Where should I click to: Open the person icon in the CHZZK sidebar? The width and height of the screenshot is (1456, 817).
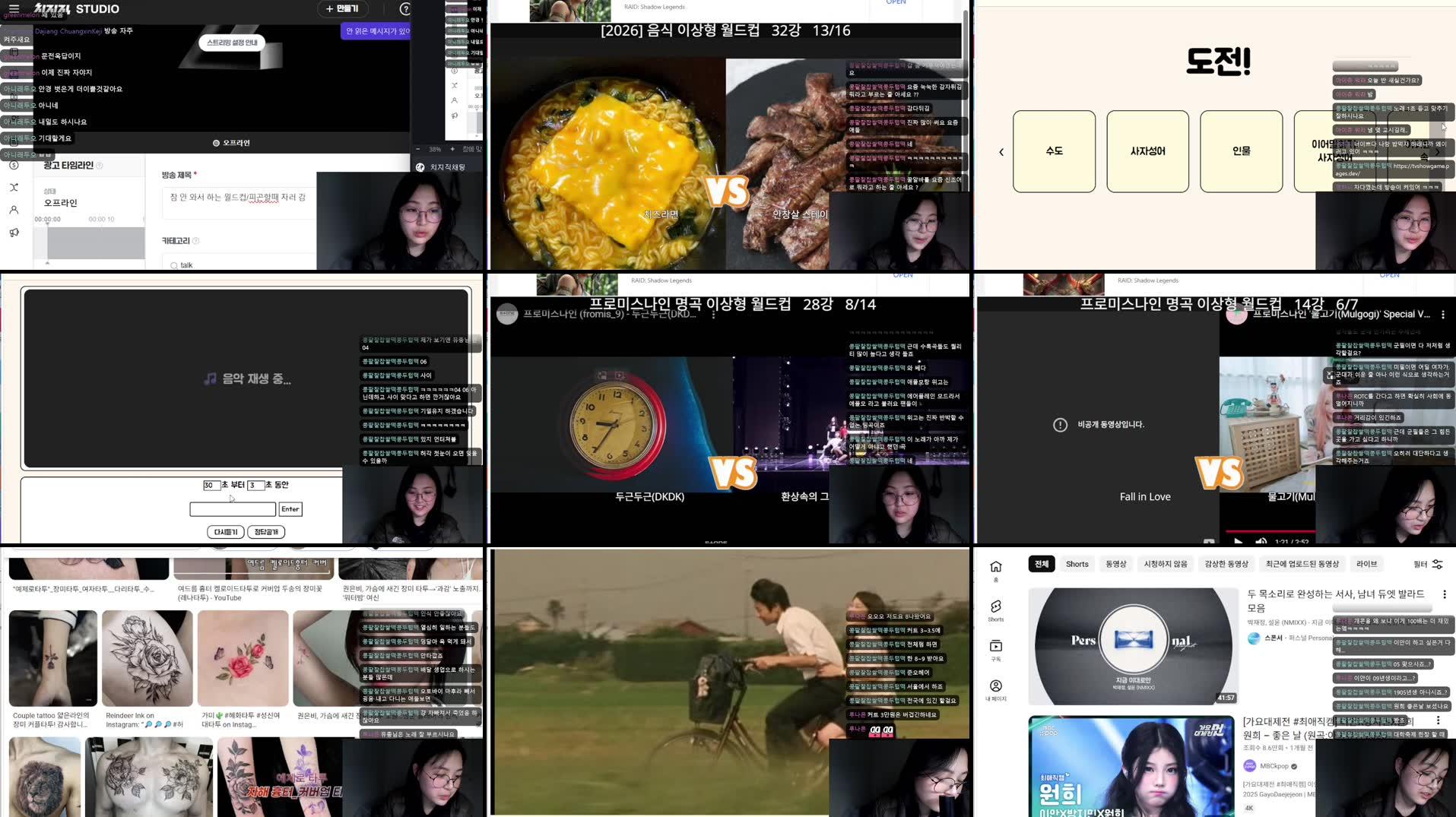coord(14,210)
